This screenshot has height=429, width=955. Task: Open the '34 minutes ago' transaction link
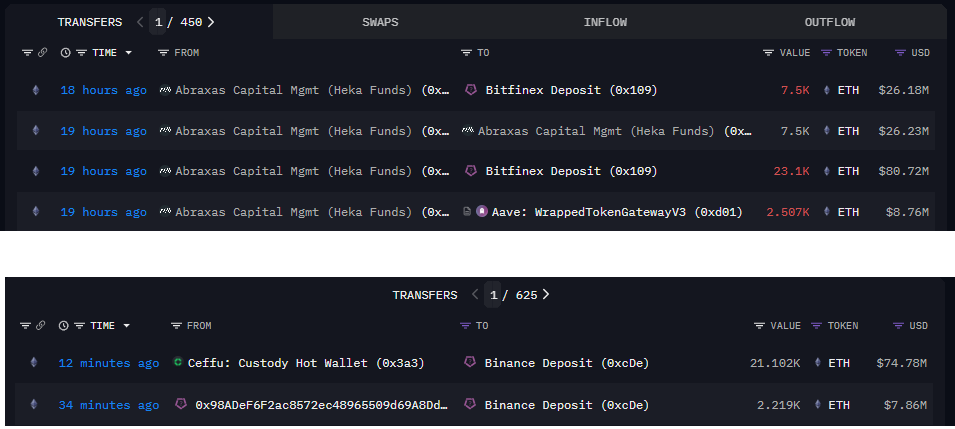109,405
